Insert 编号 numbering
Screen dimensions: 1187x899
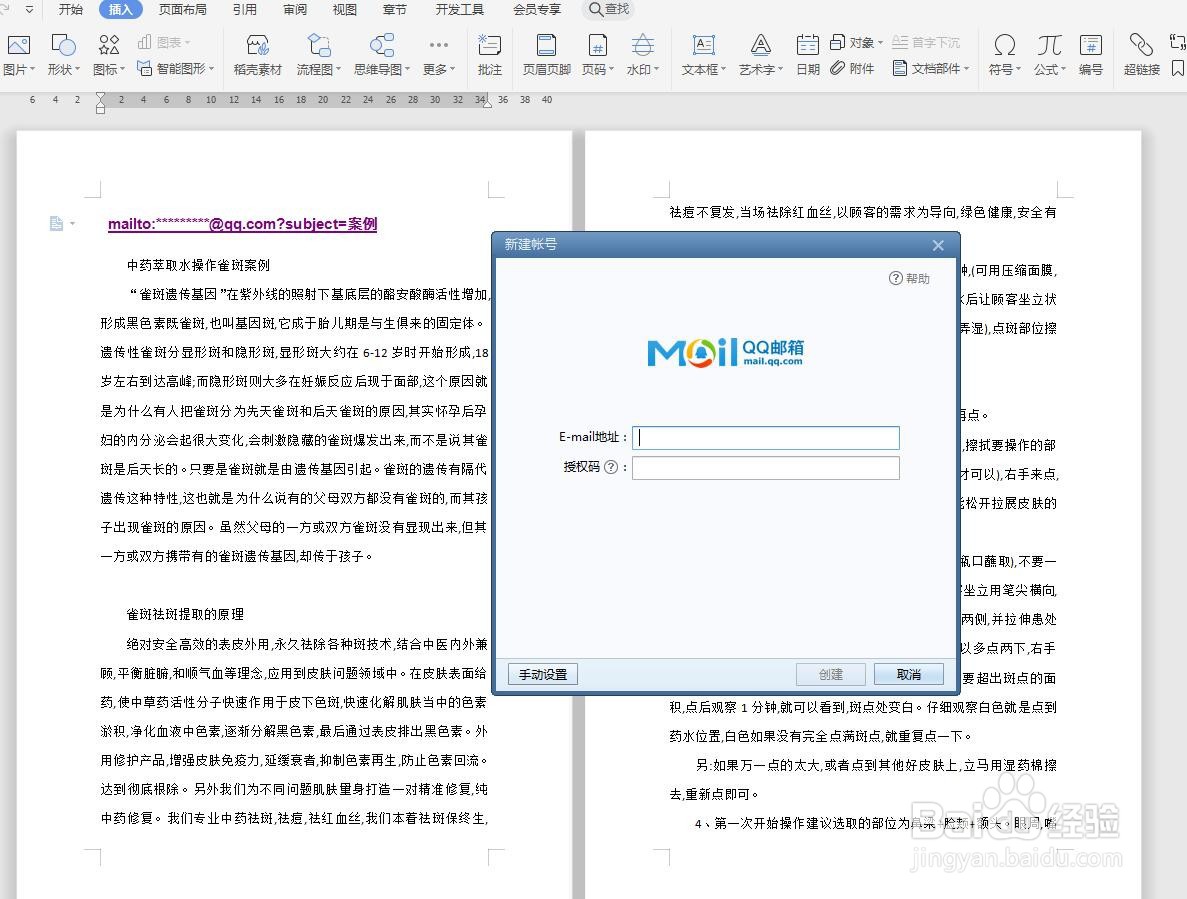click(x=1091, y=54)
